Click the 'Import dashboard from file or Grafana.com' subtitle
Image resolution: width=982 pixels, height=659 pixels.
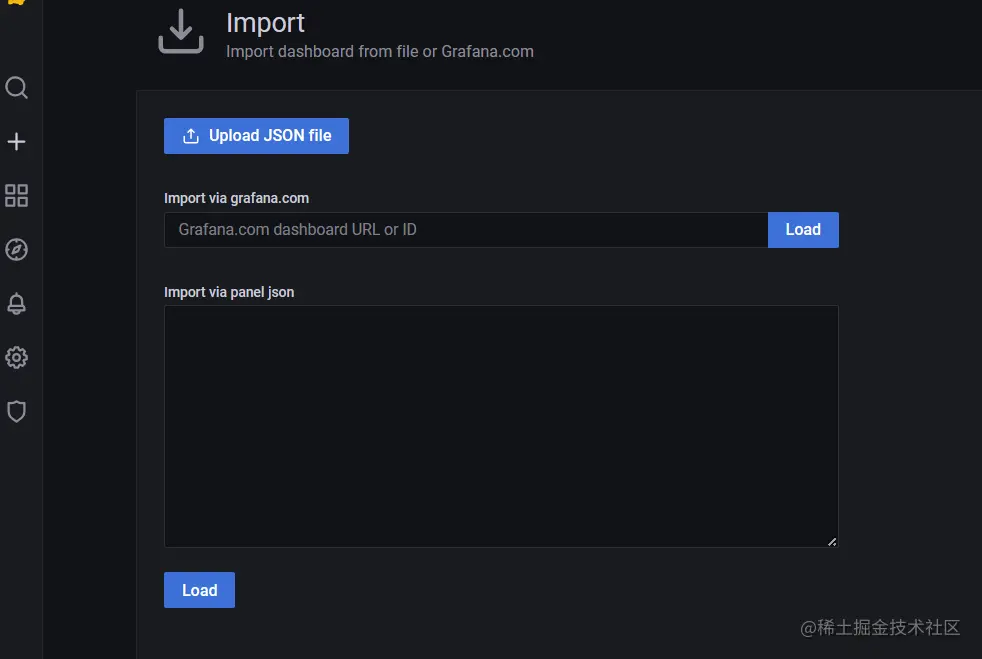(380, 51)
